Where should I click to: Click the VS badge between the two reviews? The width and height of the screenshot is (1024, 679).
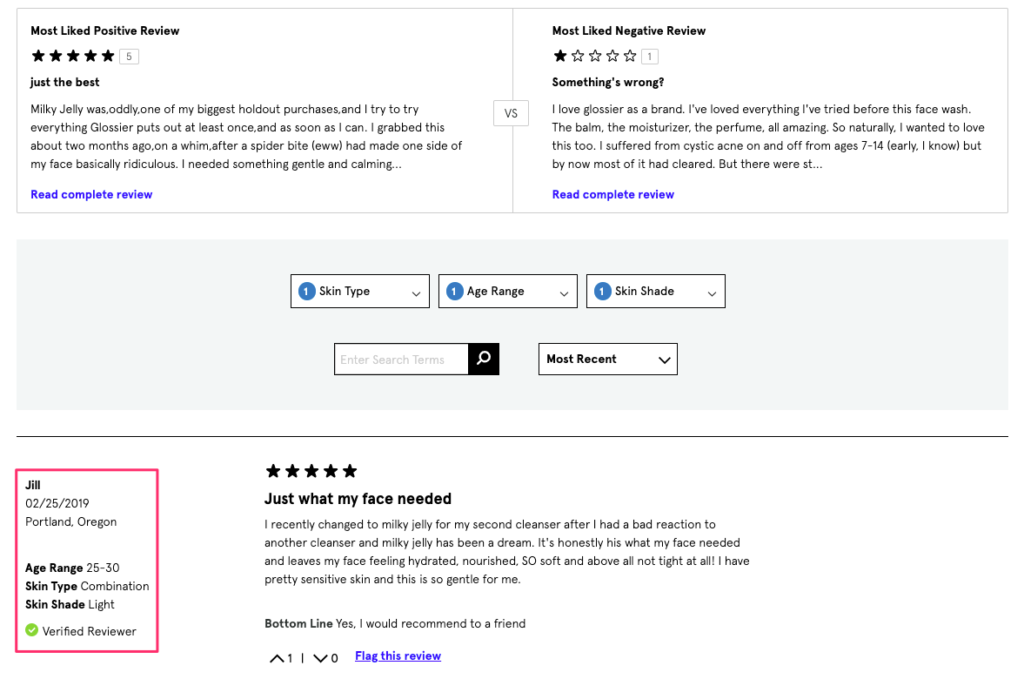pyautogui.click(x=510, y=113)
